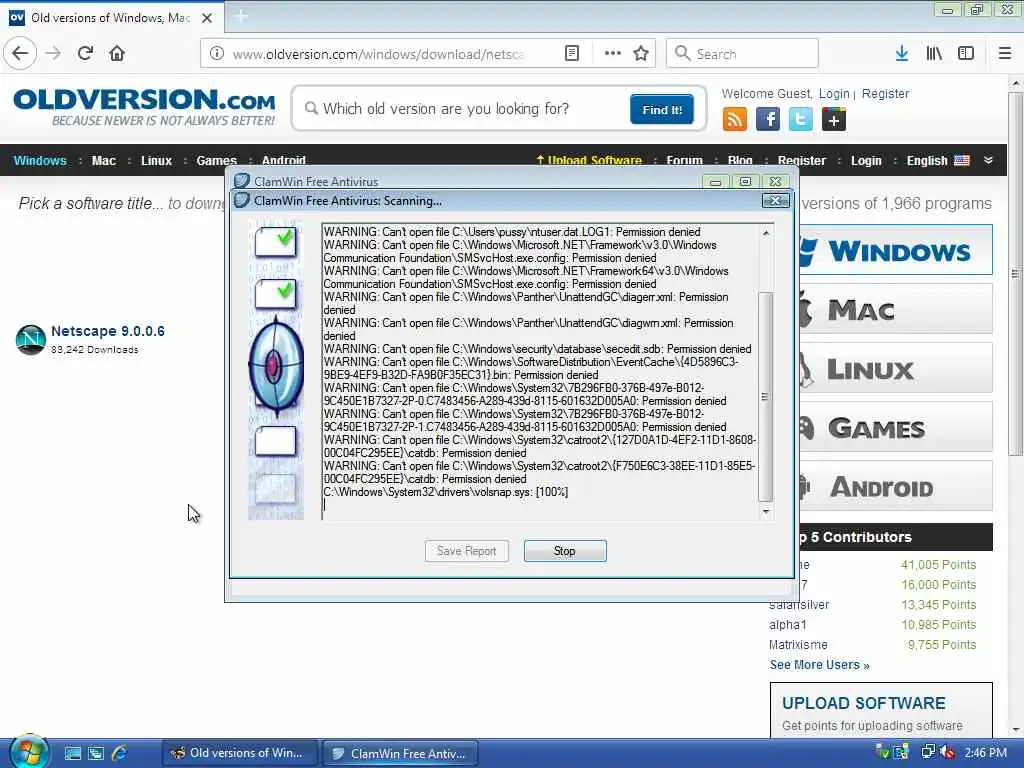Screen dimensions: 1024x768
Task: Click the alpha1 contributor name
Action: click(x=788, y=625)
